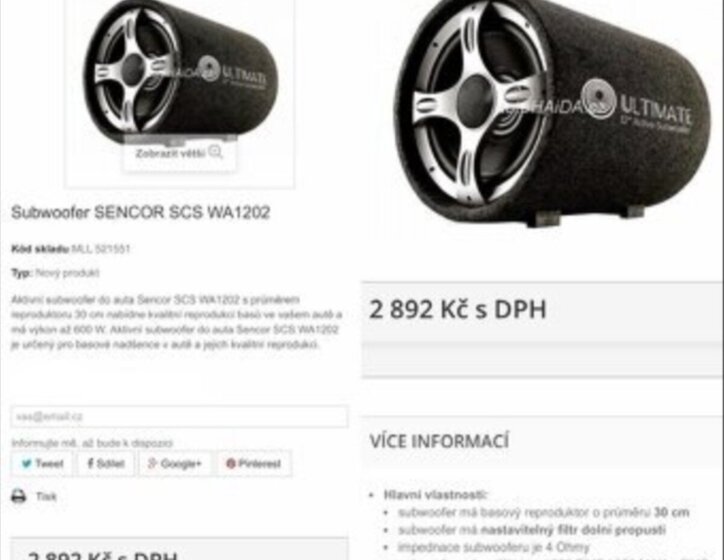
Task: Focus the email notification input field
Action: [180, 417]
